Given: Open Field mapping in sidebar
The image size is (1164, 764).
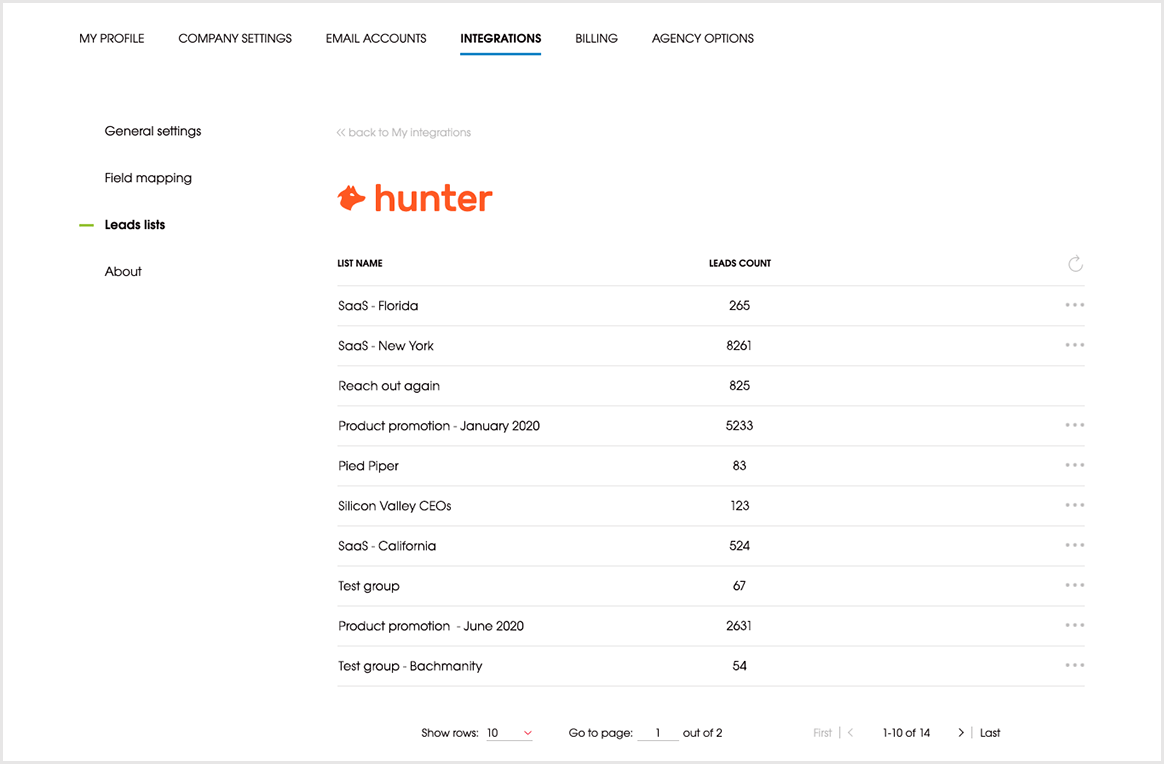Looking at the screenshot, I should coord(148,178).
